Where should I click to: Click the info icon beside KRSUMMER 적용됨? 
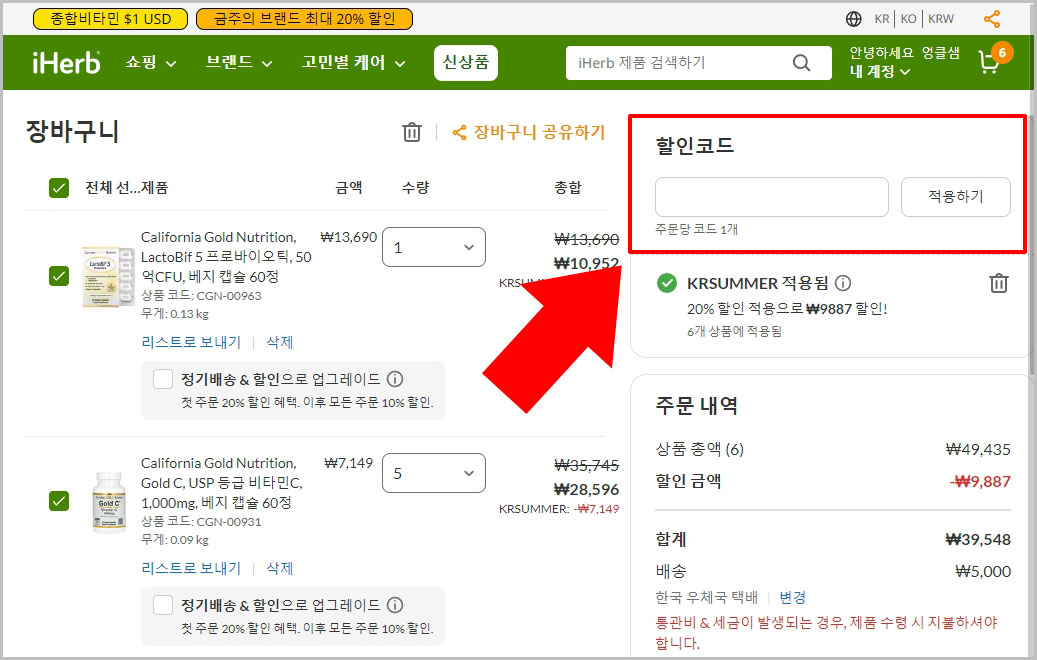843,283
